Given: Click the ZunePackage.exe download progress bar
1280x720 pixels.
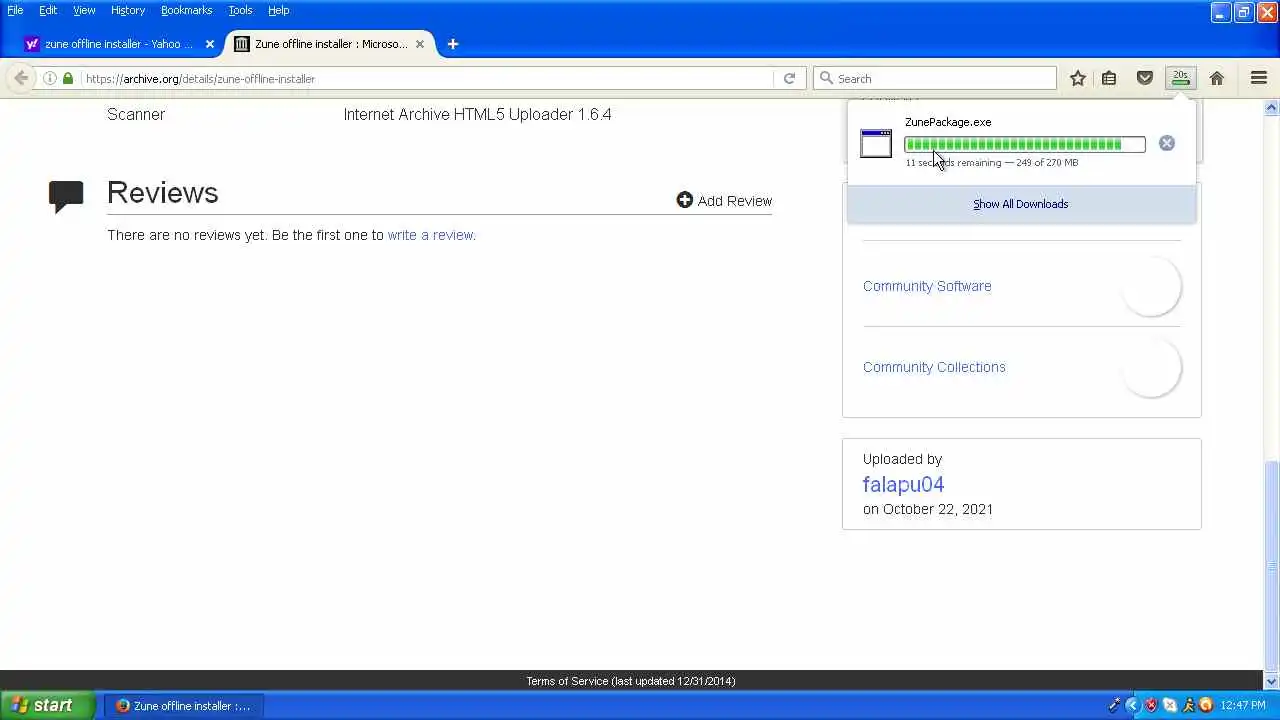Looking at the screenshot, I should click(1025, 144).
